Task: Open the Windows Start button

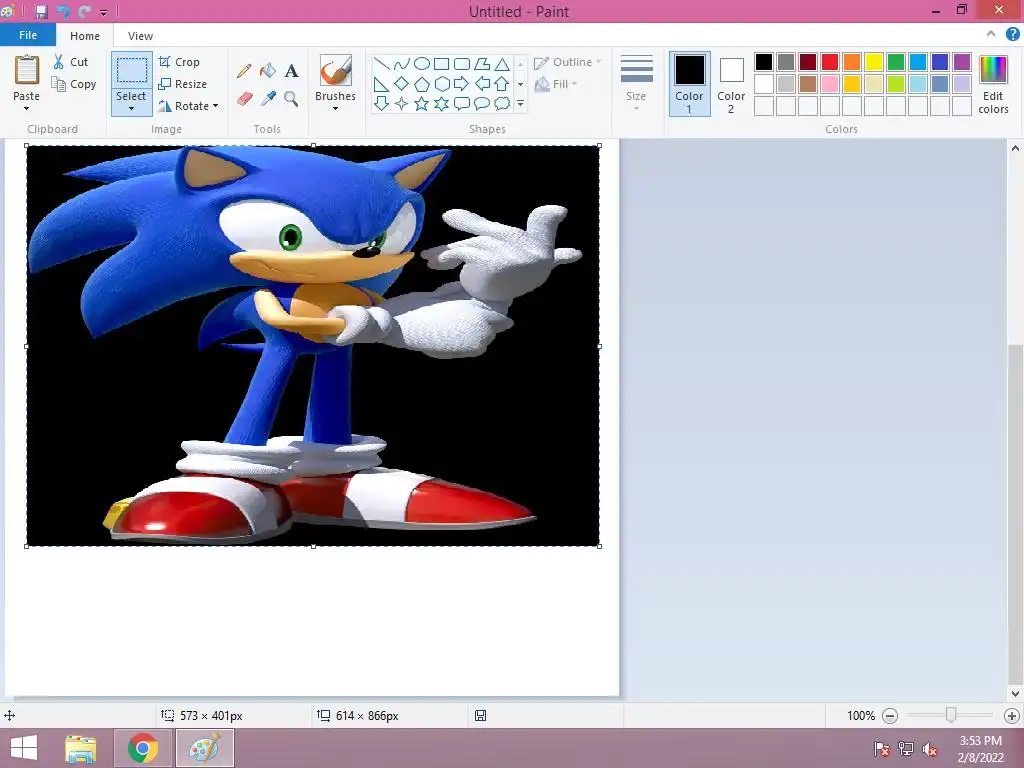Action: 24,748
